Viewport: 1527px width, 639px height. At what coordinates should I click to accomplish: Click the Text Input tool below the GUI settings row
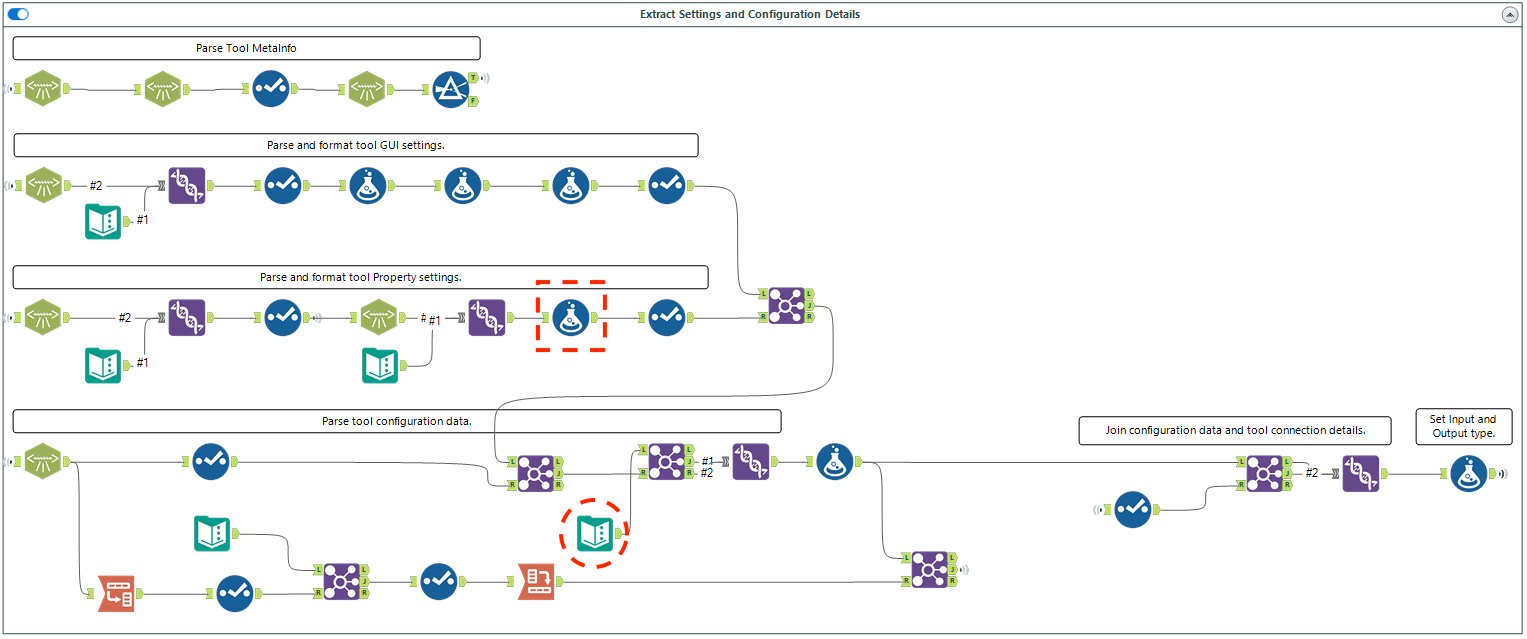tap(102, 221)
